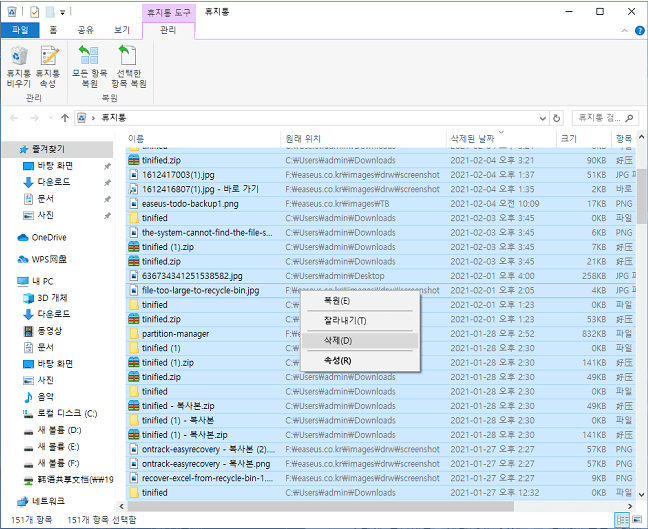The width and height of the screenshot is (648, 529).
Task: Switch to the 보기 ribbon tab
Action: [122, 30]
